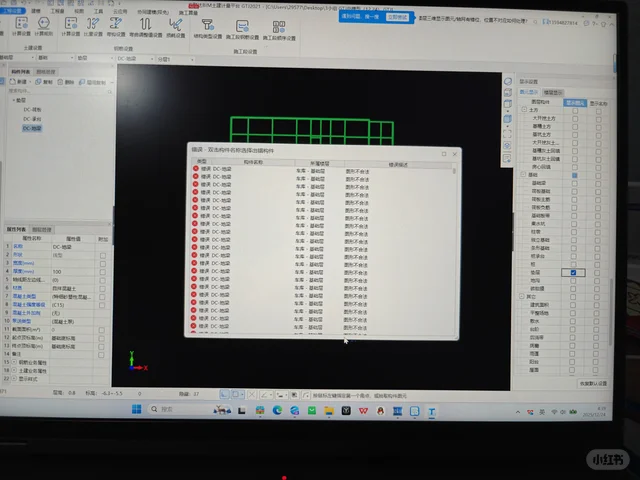Click 厚度 value field 100
Screen dimensions: 640x480
click(x=74, y=272)
